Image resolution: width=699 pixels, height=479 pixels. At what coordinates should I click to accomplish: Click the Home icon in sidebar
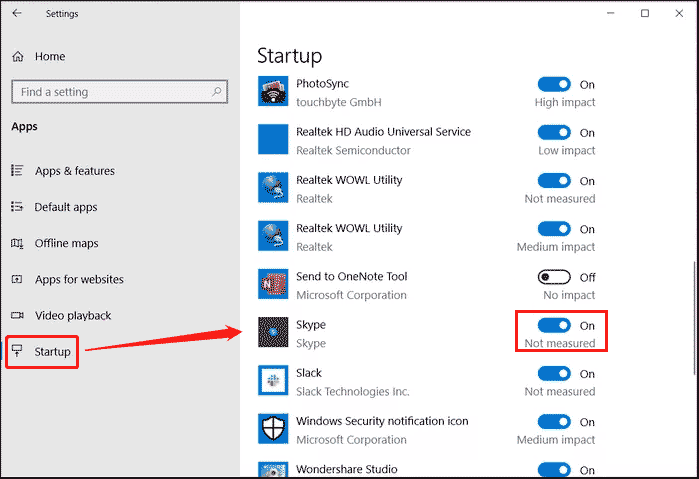(x=18, y=57)
